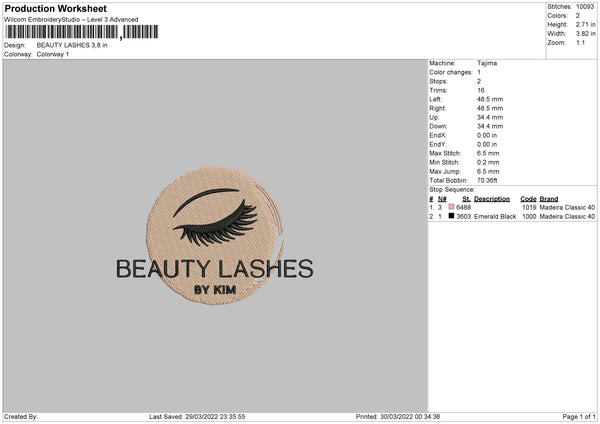The width and height of the screenshot is (600, 424).
Task: Click the barcode in the worksheet header
Action: tap(82, 32)
